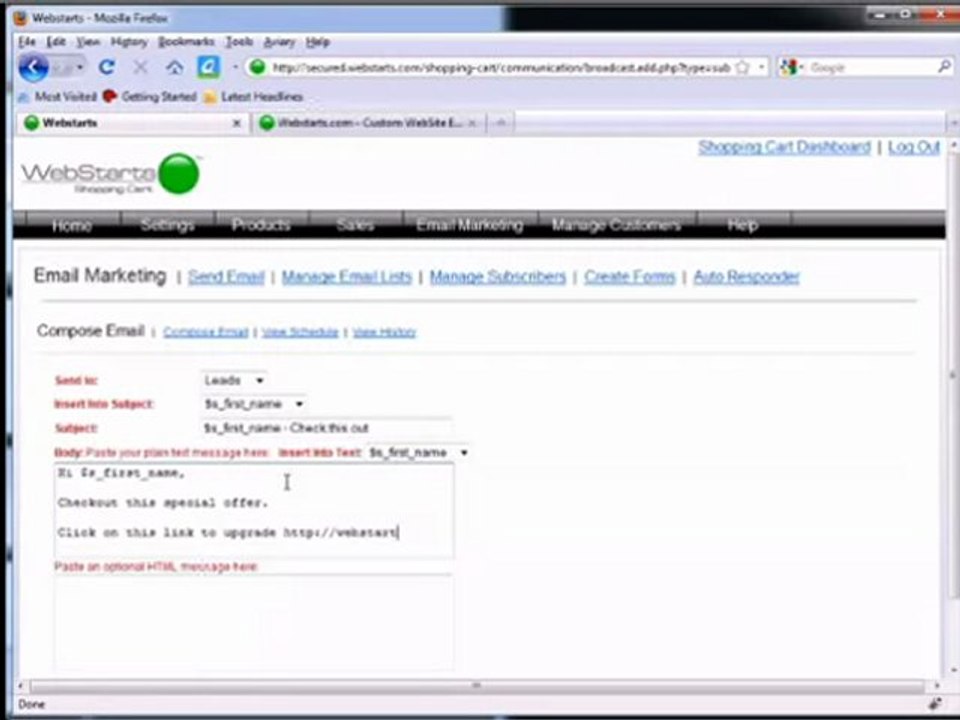Click the Compose Email sub-link
The image size is (960, 720).
(206, 332)
